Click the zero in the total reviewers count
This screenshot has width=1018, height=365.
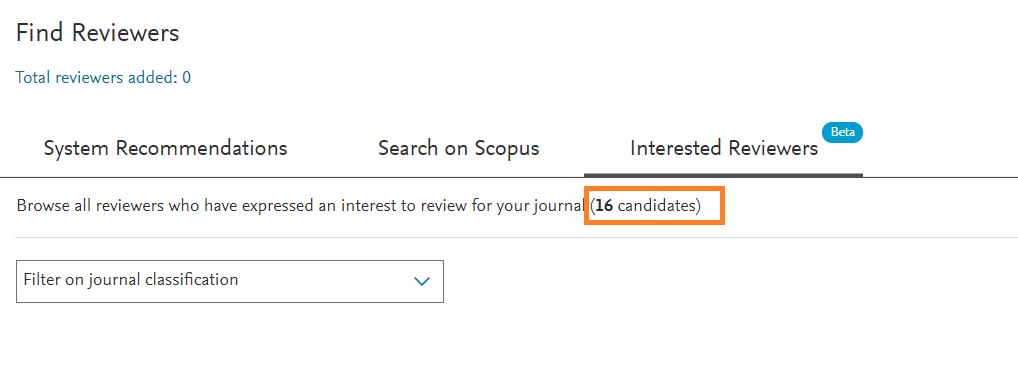click(x=186, y=78)
